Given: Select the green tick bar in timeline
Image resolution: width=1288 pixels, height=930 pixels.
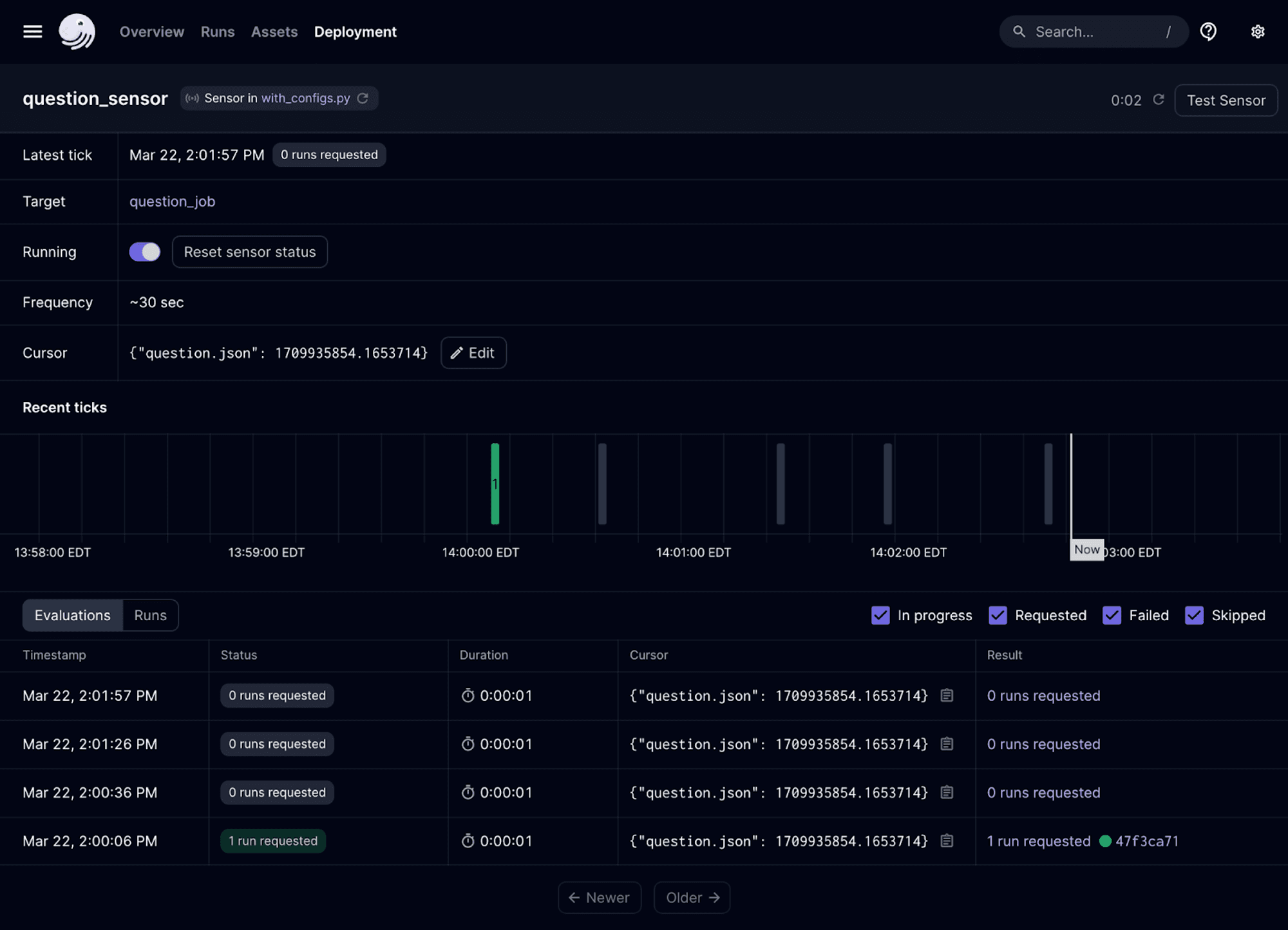Looking at the screenshot, I should 495,484.
